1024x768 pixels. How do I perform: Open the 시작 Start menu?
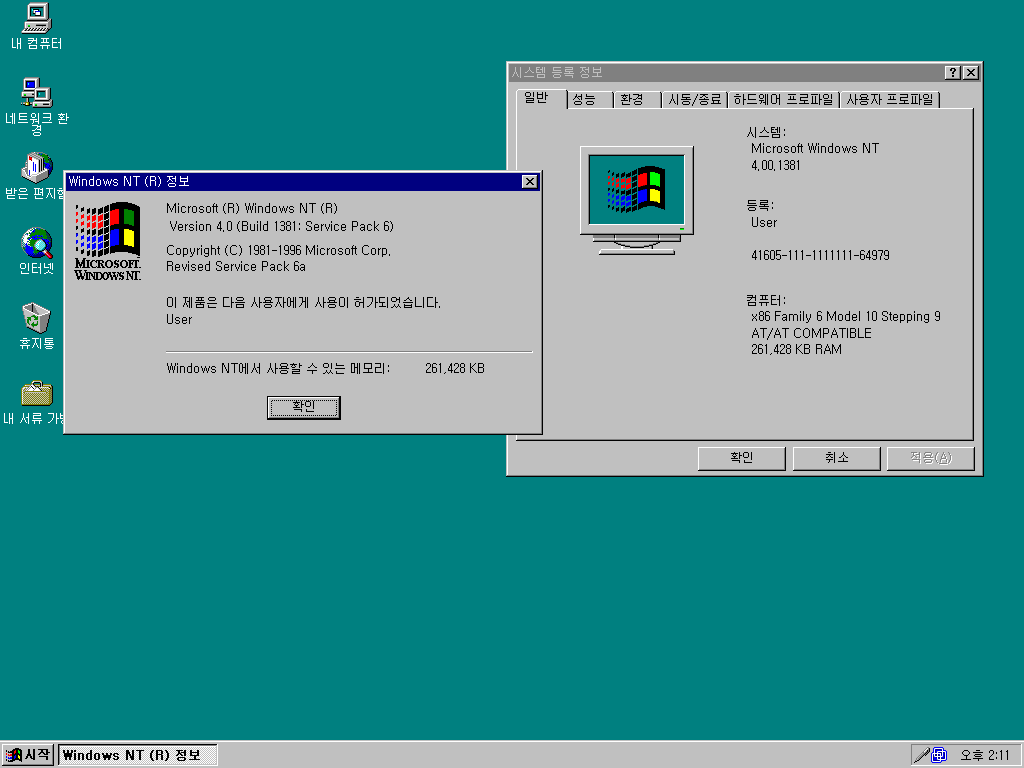point(27,755)
